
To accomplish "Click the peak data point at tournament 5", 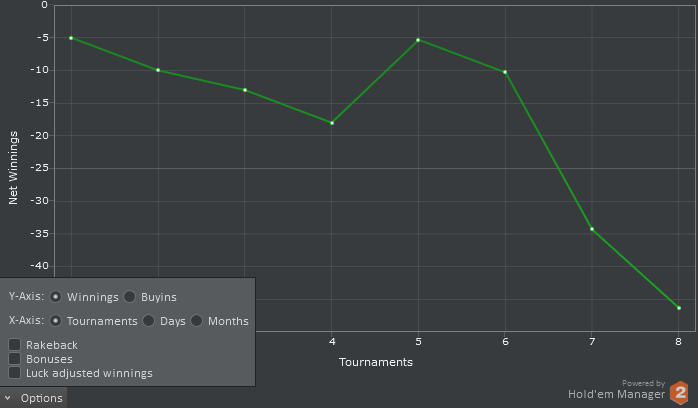I will (x=418, y=40).
